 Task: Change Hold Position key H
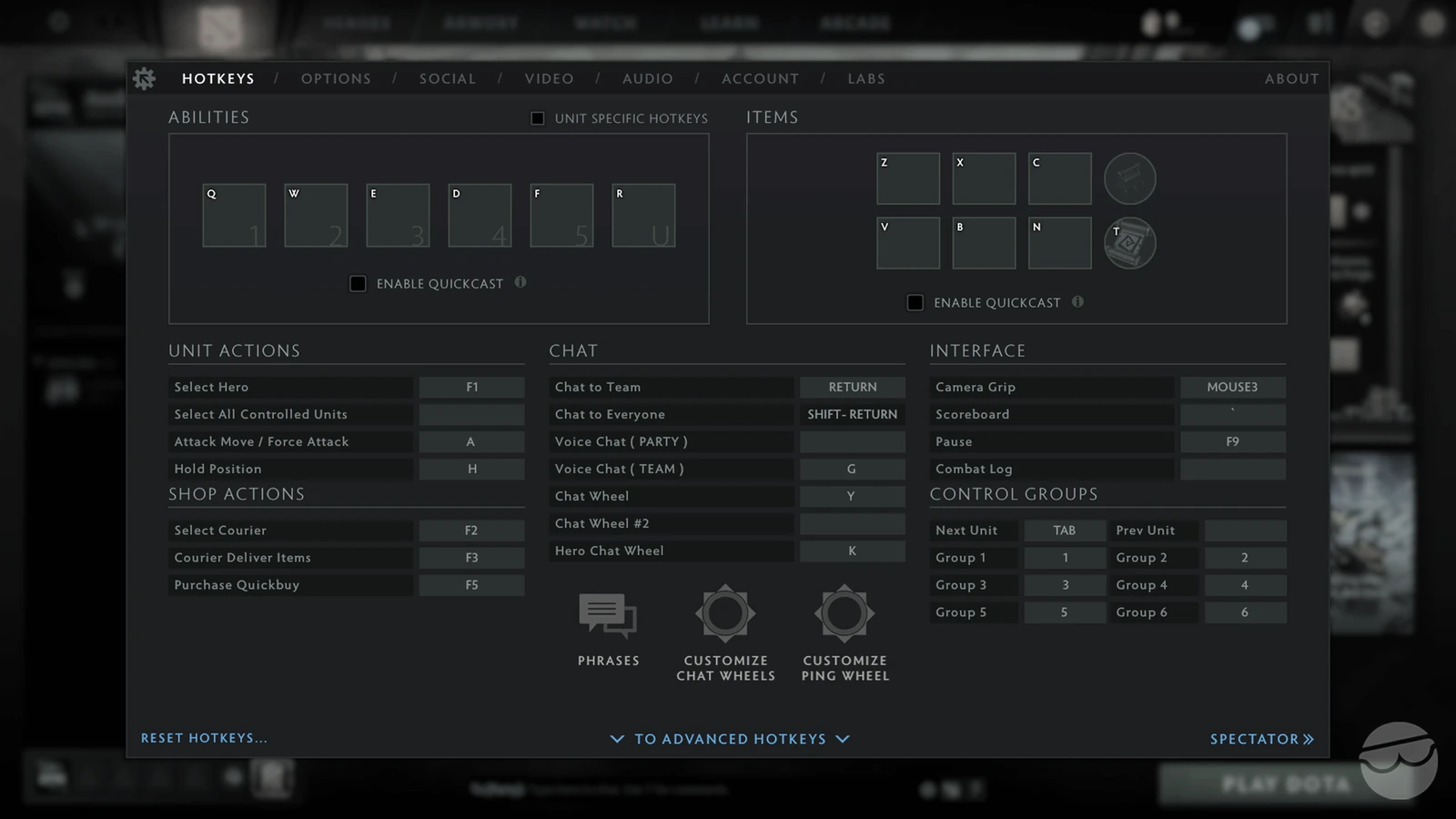coord(471,469)
